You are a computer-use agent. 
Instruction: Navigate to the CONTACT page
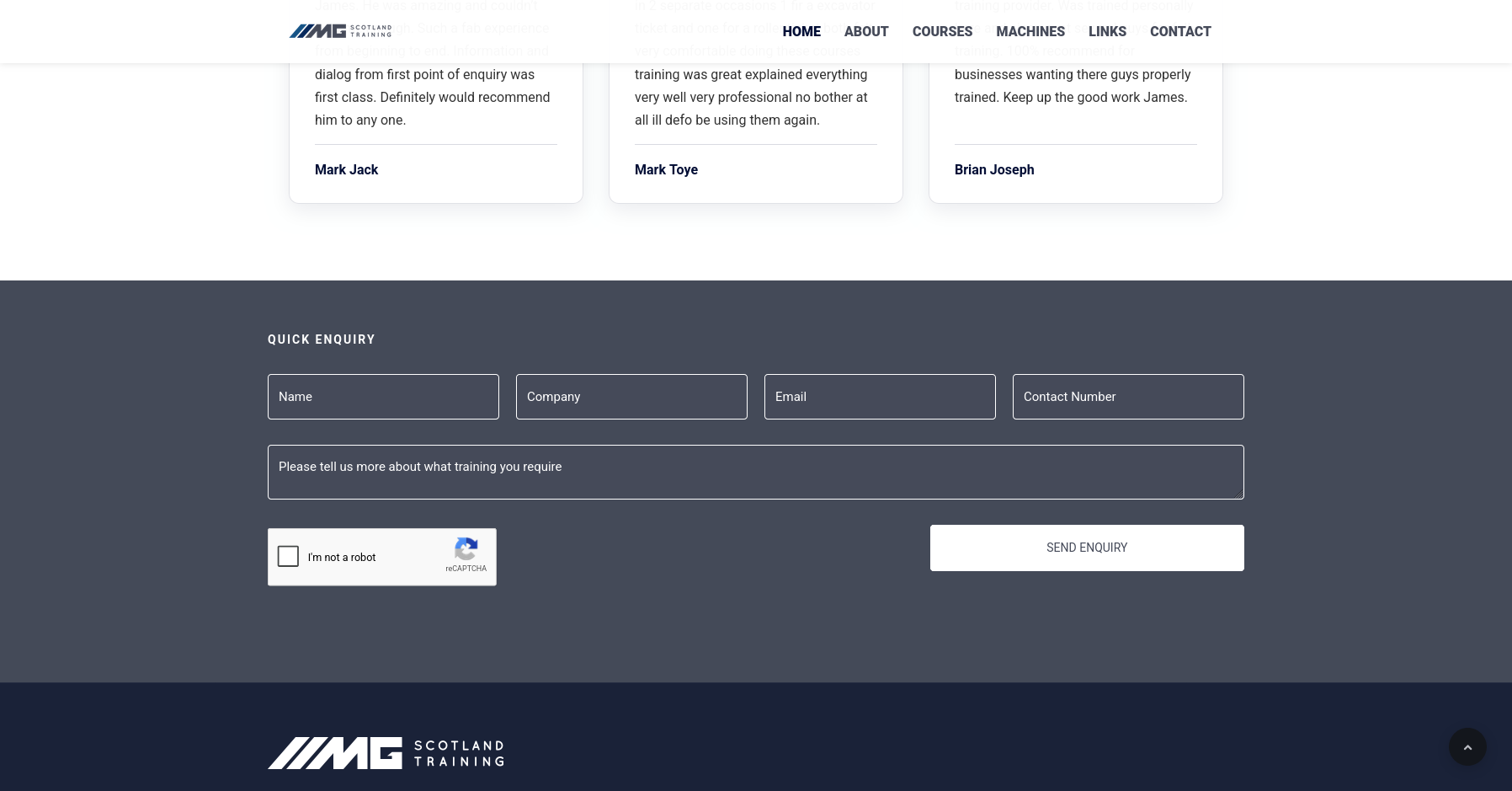1179,31
